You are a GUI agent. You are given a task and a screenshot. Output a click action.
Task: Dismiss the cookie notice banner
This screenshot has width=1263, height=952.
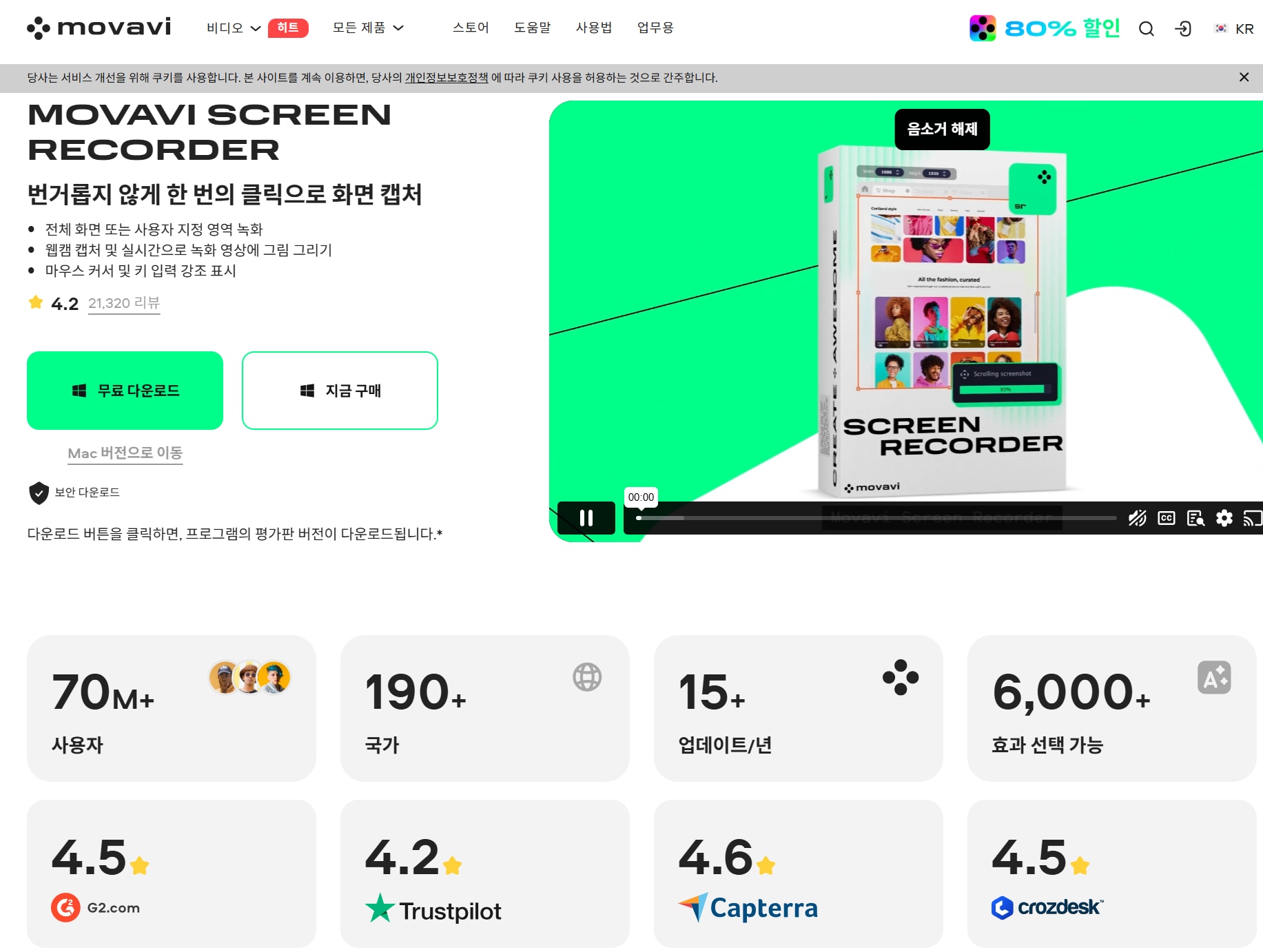tap(1244, 77)
